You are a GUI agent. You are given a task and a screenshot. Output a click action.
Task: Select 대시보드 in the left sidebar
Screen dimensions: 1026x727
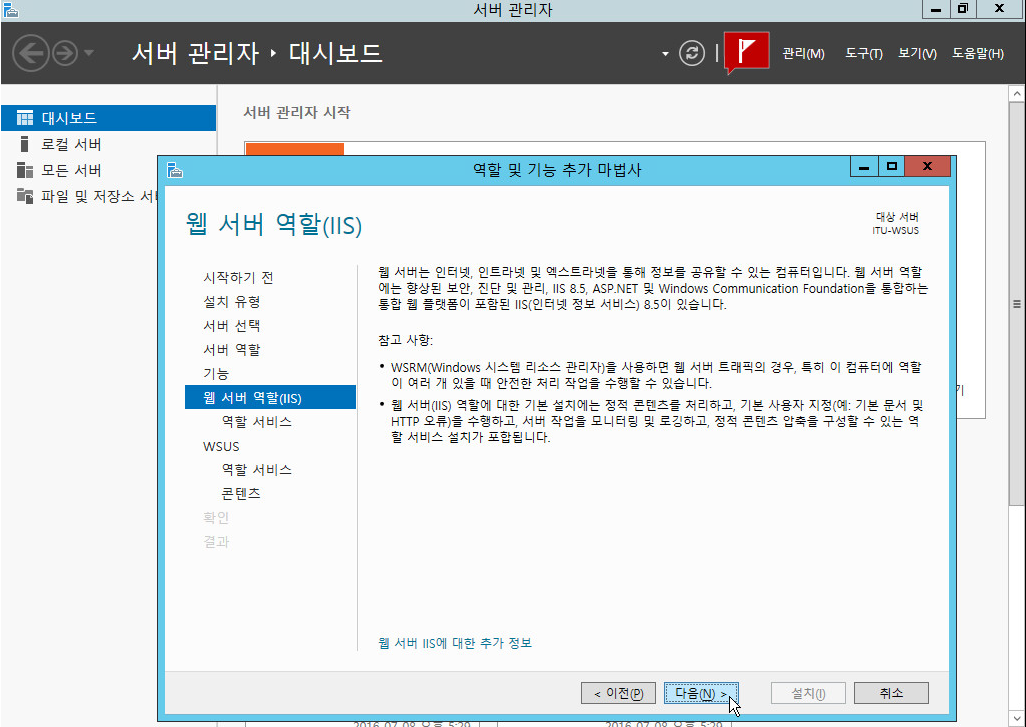click(68, 118)
